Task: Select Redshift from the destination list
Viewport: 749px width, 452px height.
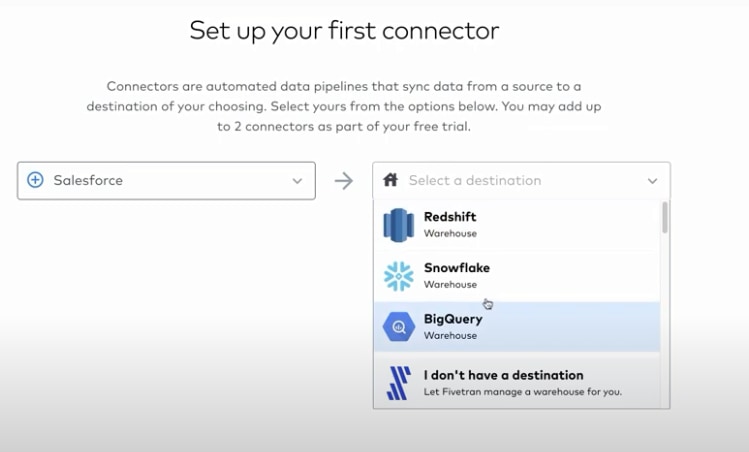Action: (x=517, y=225)
